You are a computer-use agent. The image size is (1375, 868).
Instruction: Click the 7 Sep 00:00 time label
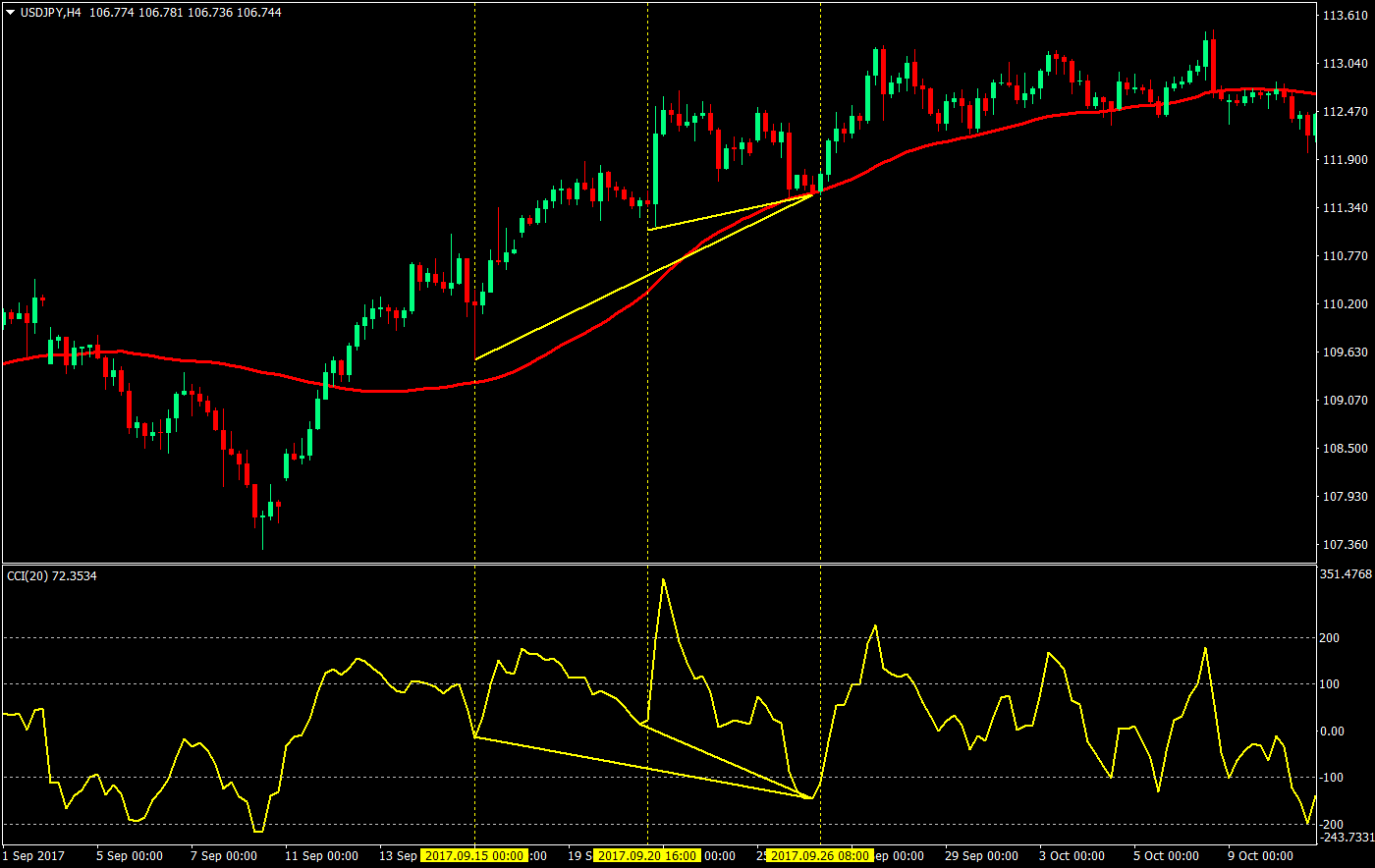(226, 856)
